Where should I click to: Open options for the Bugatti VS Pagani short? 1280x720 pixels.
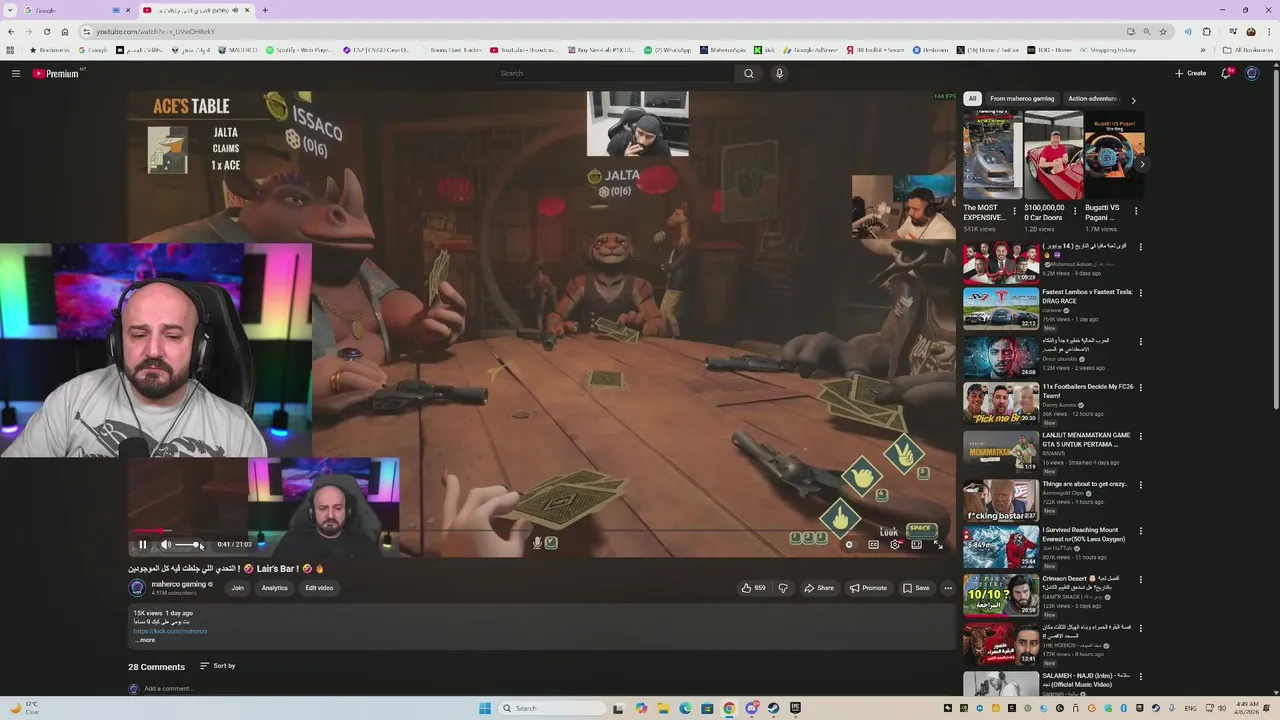pos(1136,211)
